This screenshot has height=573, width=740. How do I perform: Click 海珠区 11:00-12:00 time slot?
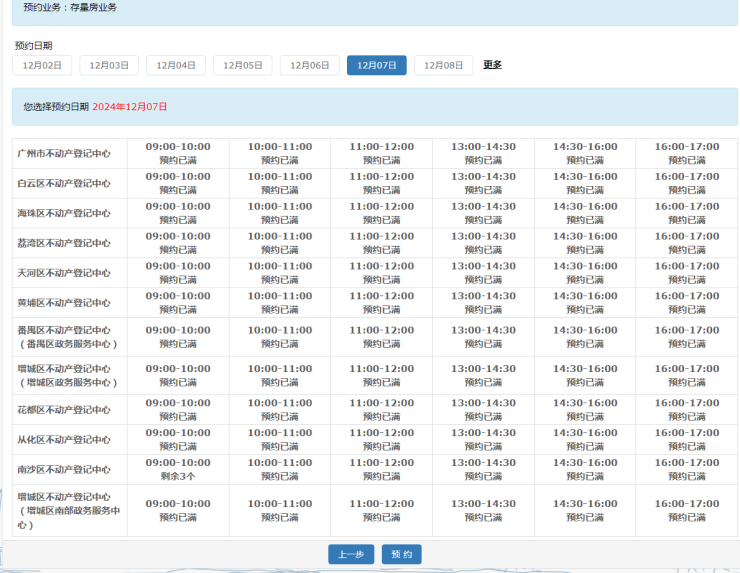click(x=381, y=213)
